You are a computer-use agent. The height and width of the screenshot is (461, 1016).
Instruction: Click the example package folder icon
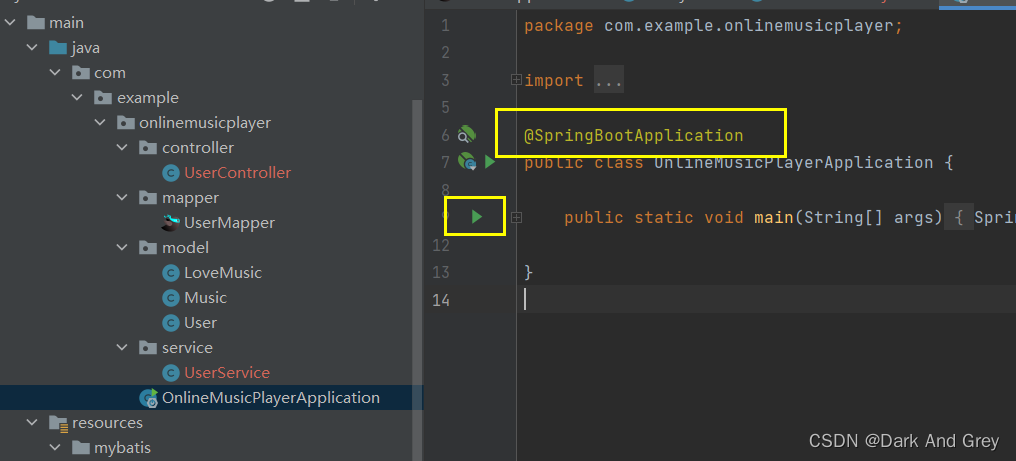click(x=103, y=98)
